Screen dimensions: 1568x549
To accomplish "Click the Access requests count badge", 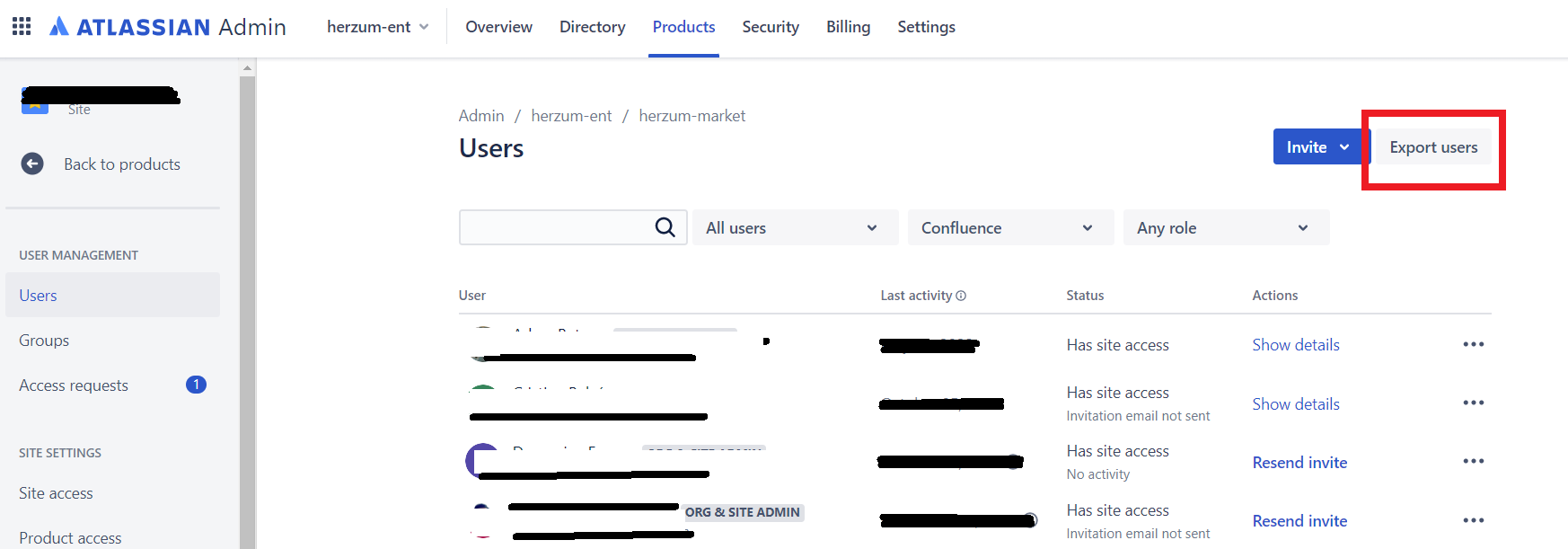I will click(196, 385).
